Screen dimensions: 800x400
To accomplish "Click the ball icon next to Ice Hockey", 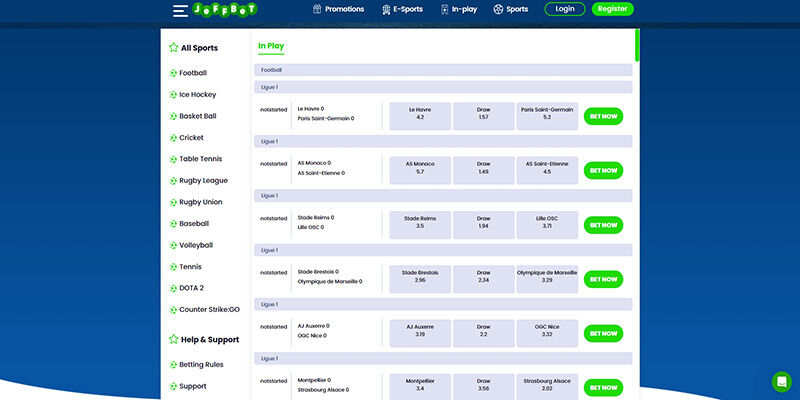I will click(x=173, y=94).
